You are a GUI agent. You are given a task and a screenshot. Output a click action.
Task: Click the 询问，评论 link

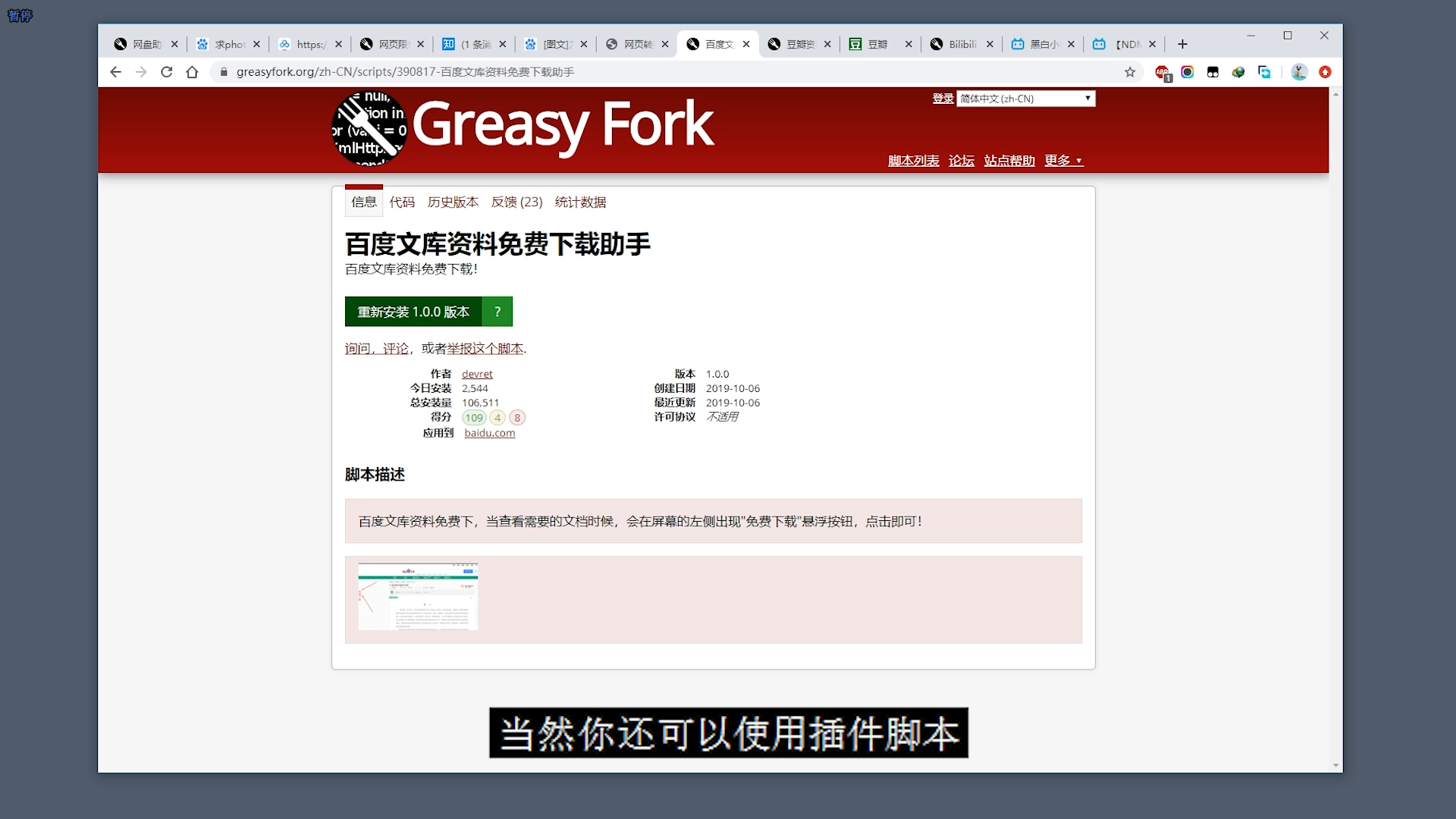(377, 349)
